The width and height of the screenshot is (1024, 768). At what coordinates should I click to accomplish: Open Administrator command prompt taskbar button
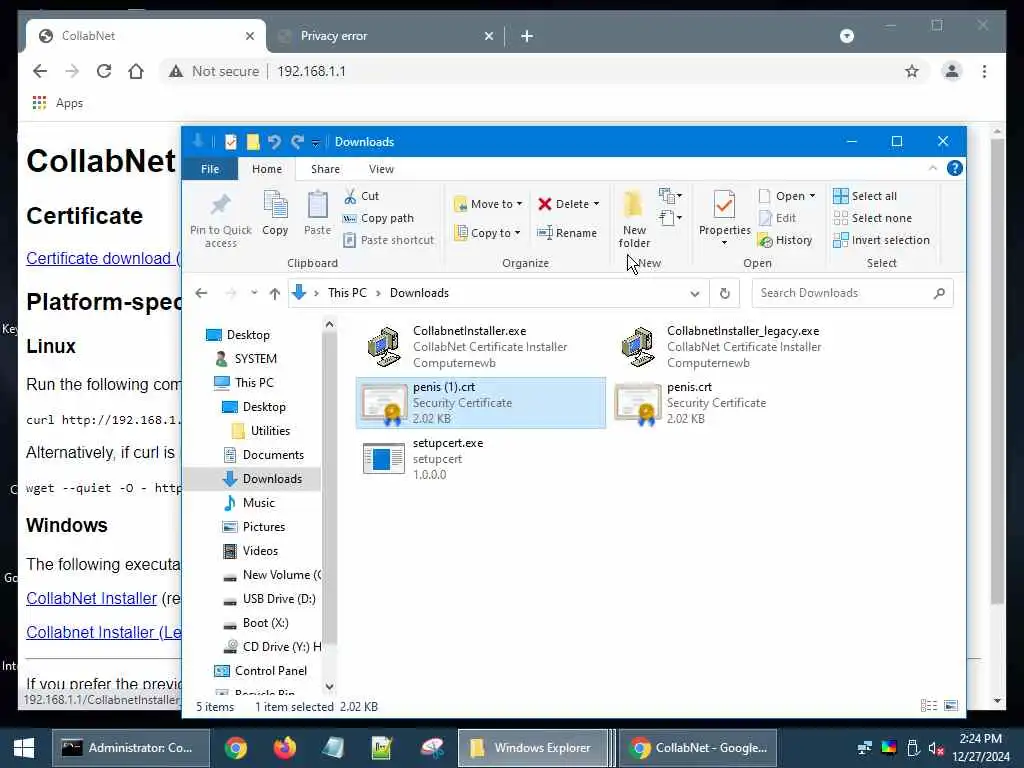(x=131, y=748)
